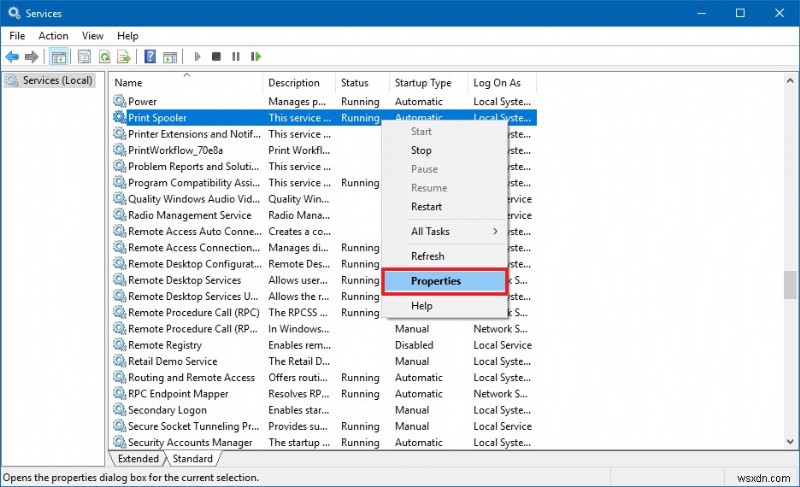
Task: Expand the All Tasks submenu
Action: (x=444, y=232)
